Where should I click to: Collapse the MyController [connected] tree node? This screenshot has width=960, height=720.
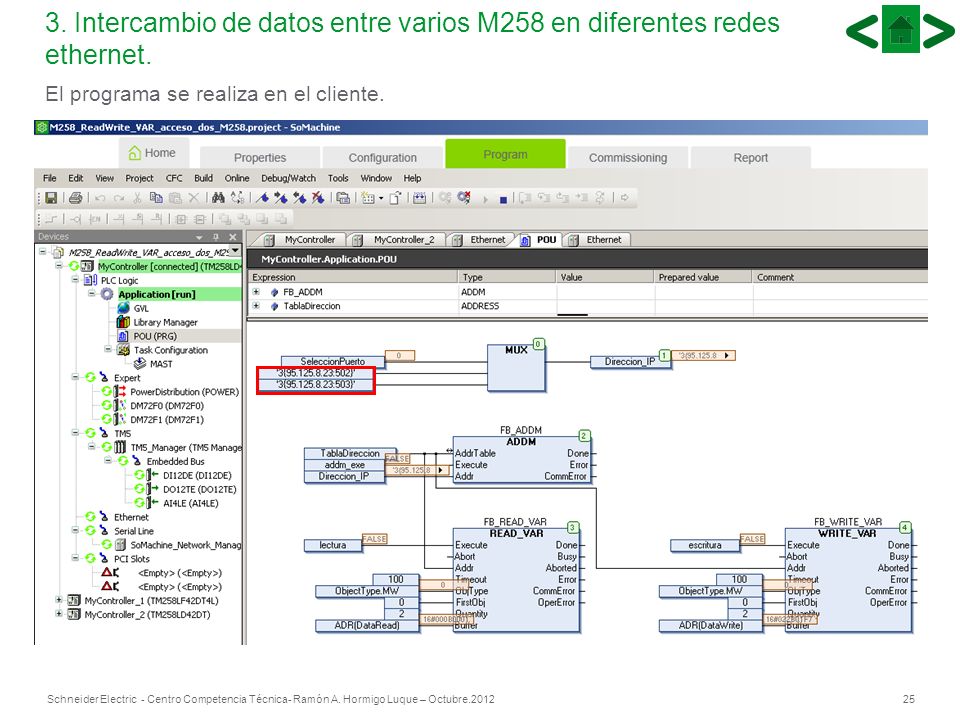(x=59, y=266)
